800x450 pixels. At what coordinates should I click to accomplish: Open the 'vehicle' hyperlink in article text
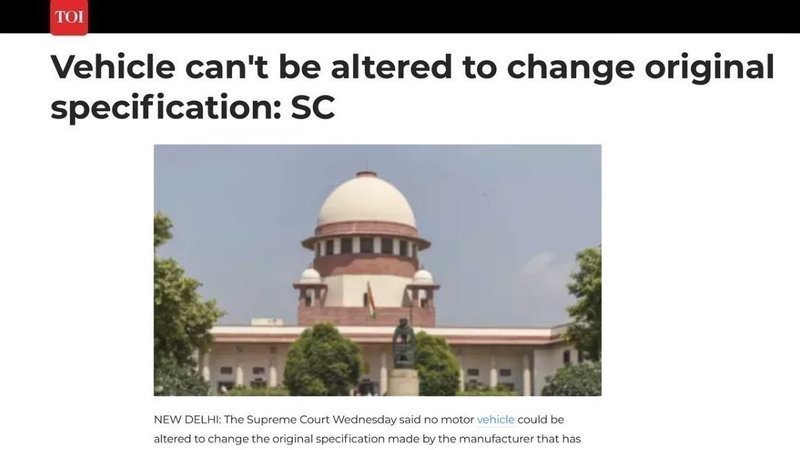click(495, 419)
